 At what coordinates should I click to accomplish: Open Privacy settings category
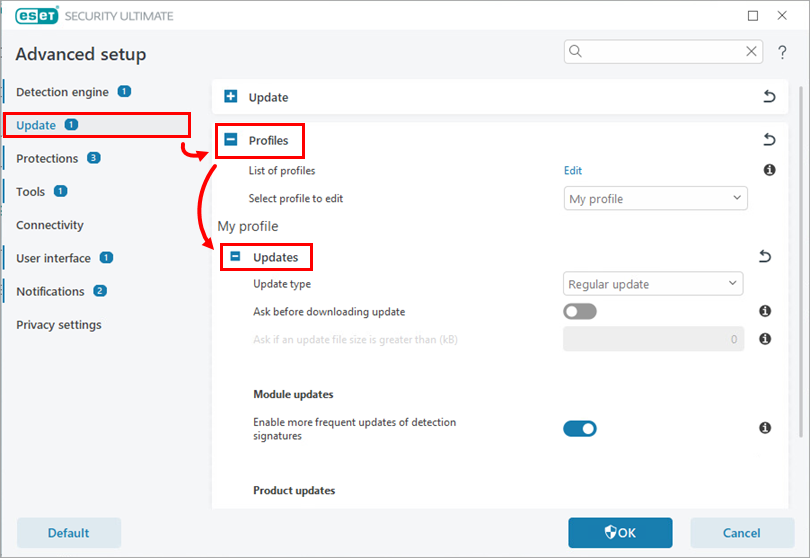pyautogui.click(x=59, y=325)
